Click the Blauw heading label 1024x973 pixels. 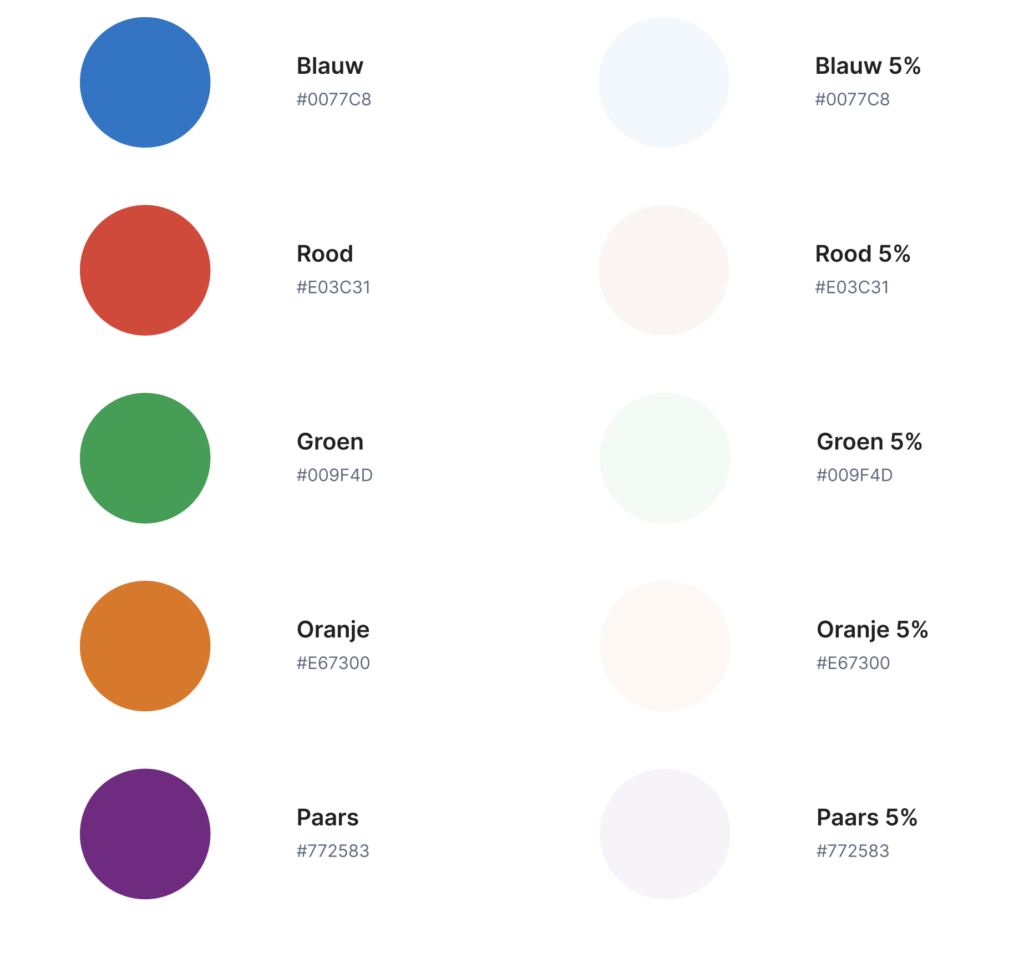330,66
